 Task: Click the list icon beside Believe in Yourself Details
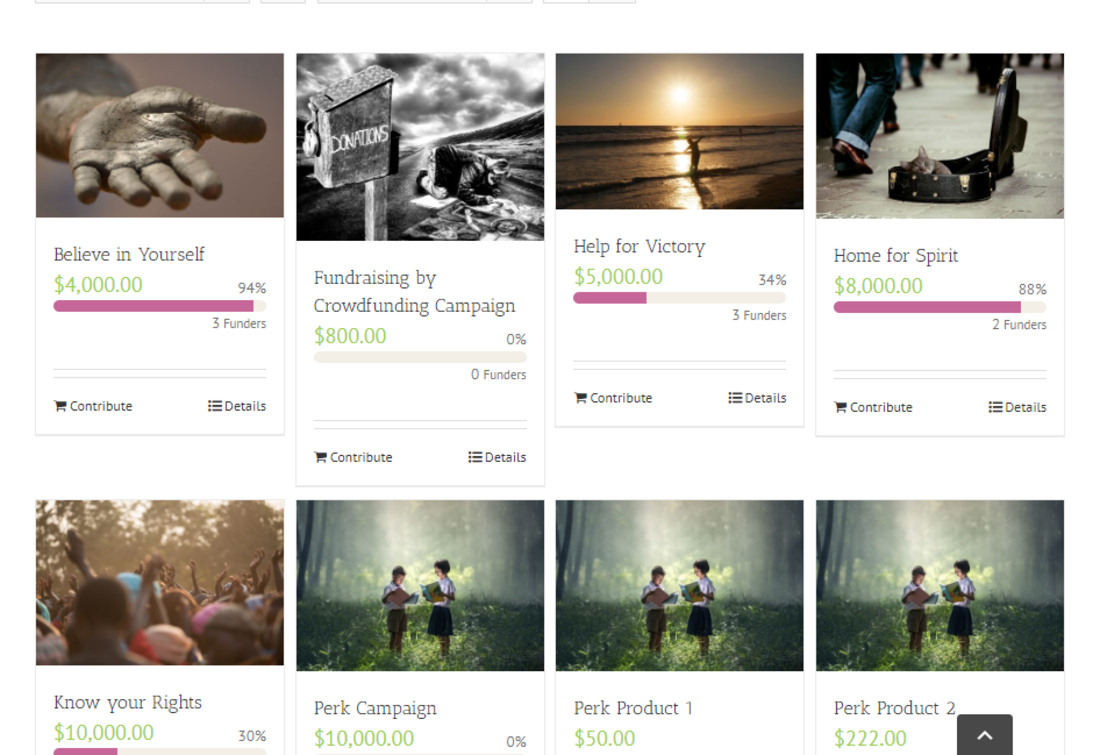pyautogui.click(x=214, y=406)
